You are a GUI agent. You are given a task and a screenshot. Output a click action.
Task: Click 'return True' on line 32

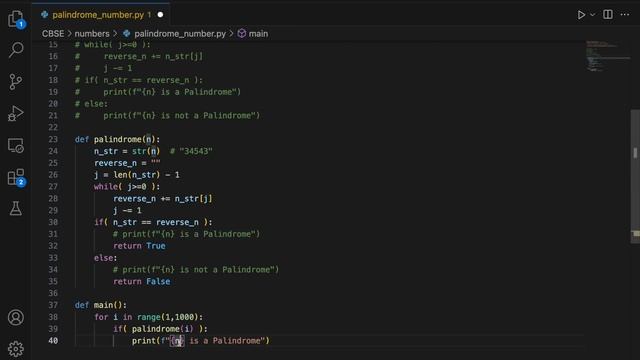coord(139,246)
